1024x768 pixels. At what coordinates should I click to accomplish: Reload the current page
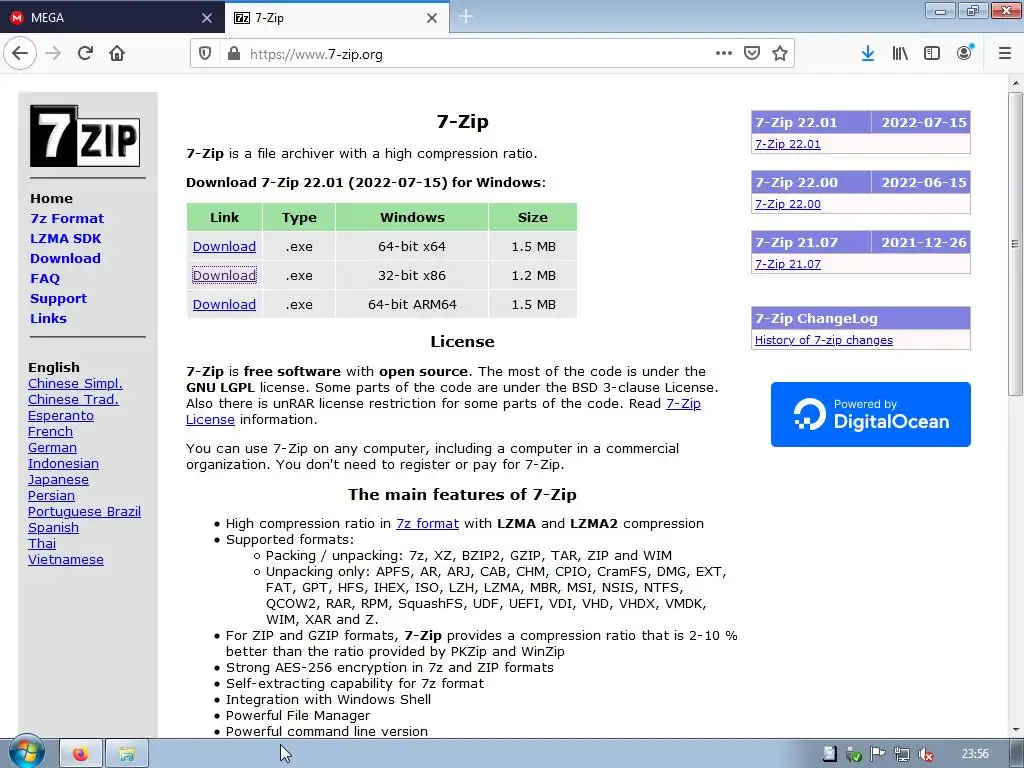point(85,54)
